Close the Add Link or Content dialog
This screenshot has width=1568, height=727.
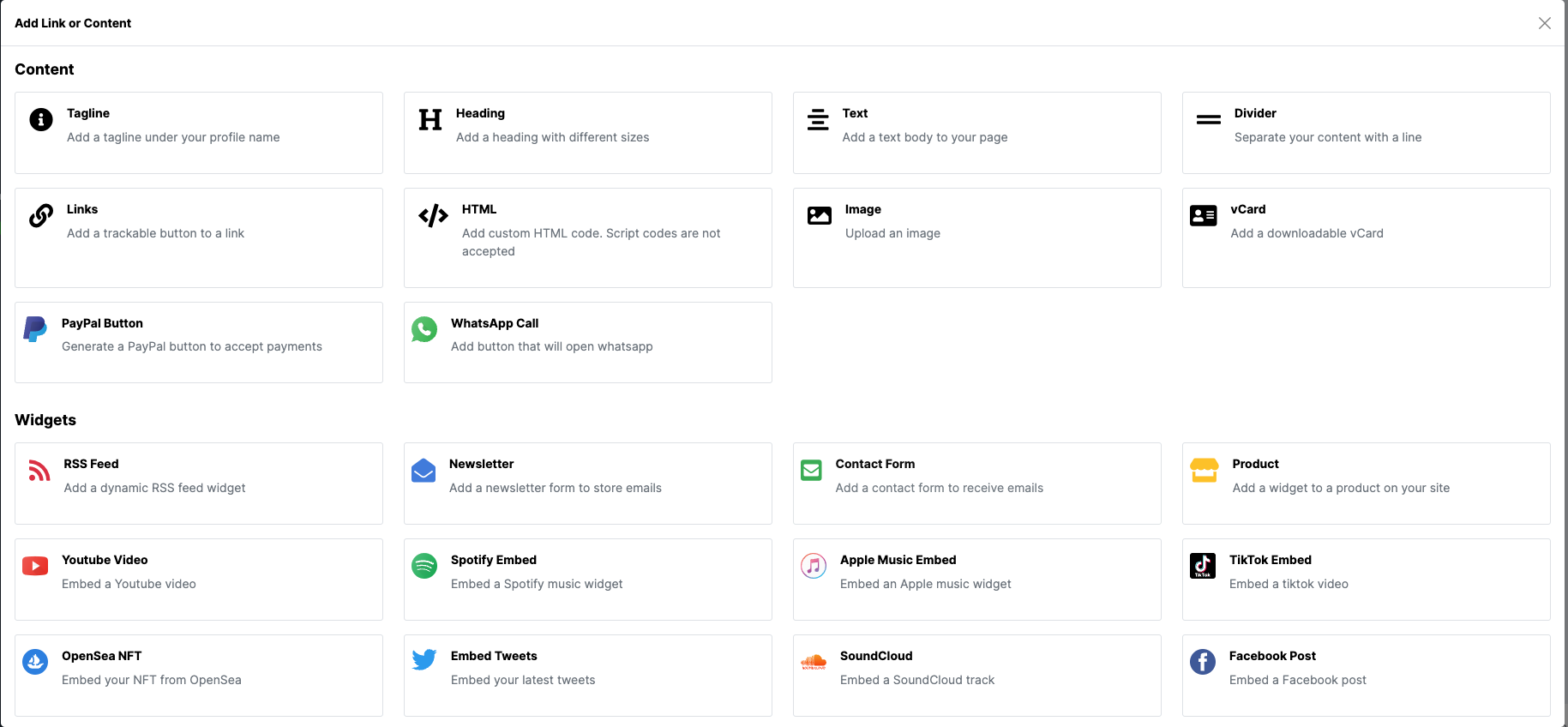tap(1545, 23)
